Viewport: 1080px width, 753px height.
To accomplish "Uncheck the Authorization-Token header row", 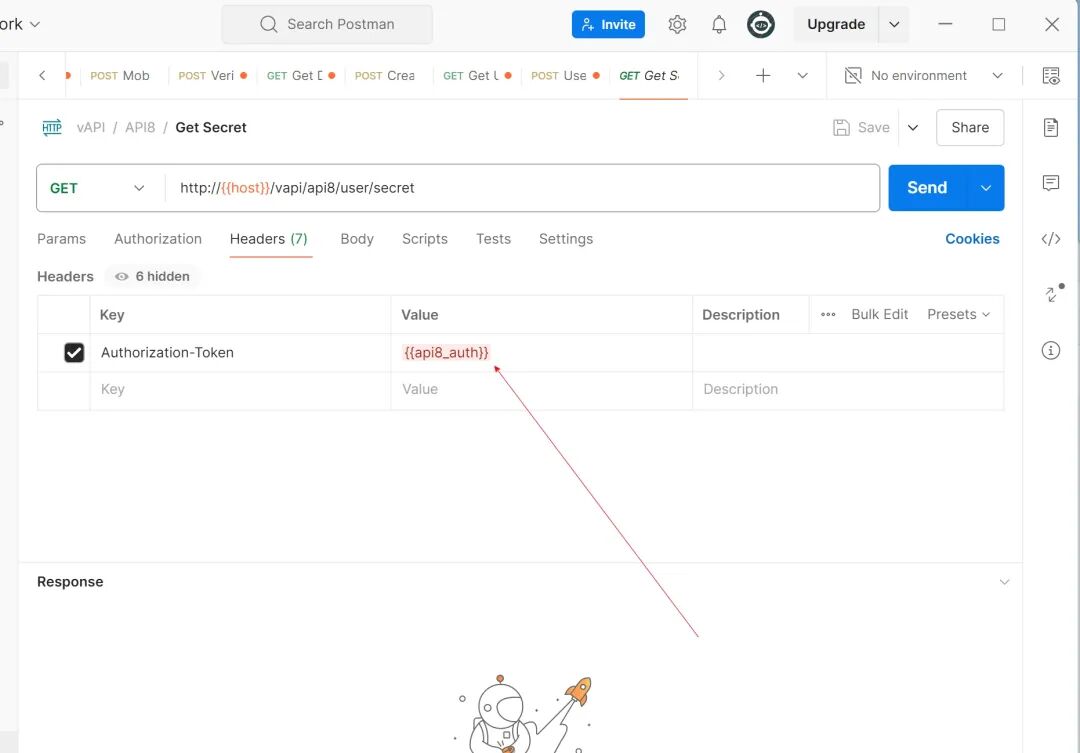I will click(74, 352).
